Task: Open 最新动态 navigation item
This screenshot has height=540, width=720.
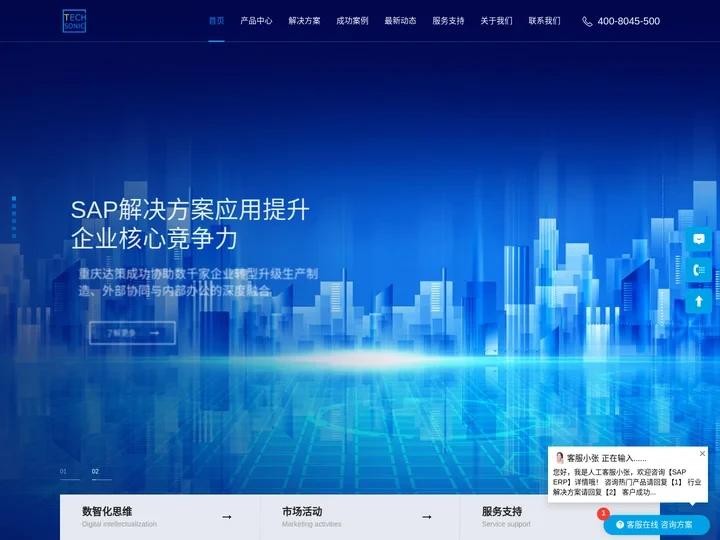Action: tap(400, 21)
